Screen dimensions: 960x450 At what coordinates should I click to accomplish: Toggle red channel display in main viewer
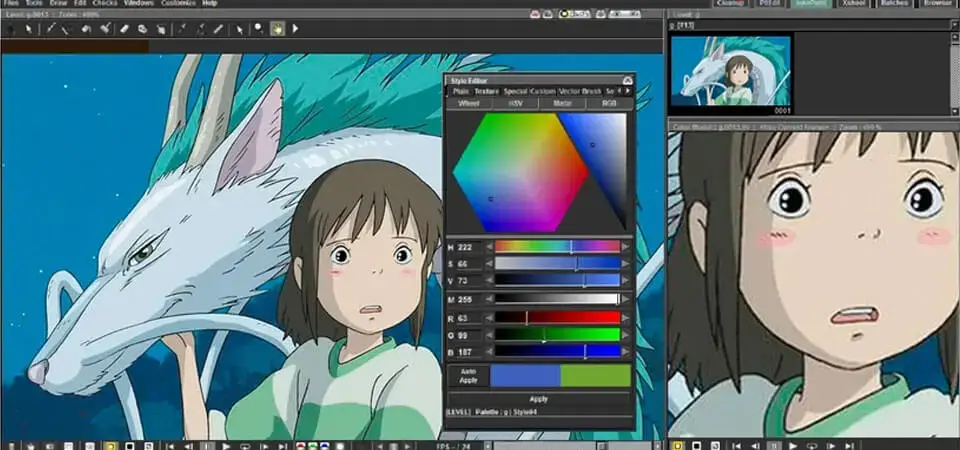pyautogui.click(x=301, y=446)
